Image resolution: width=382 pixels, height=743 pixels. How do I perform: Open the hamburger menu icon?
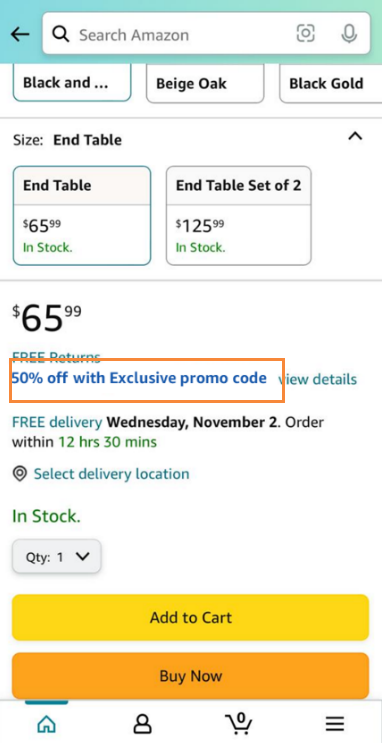(335, 724)
